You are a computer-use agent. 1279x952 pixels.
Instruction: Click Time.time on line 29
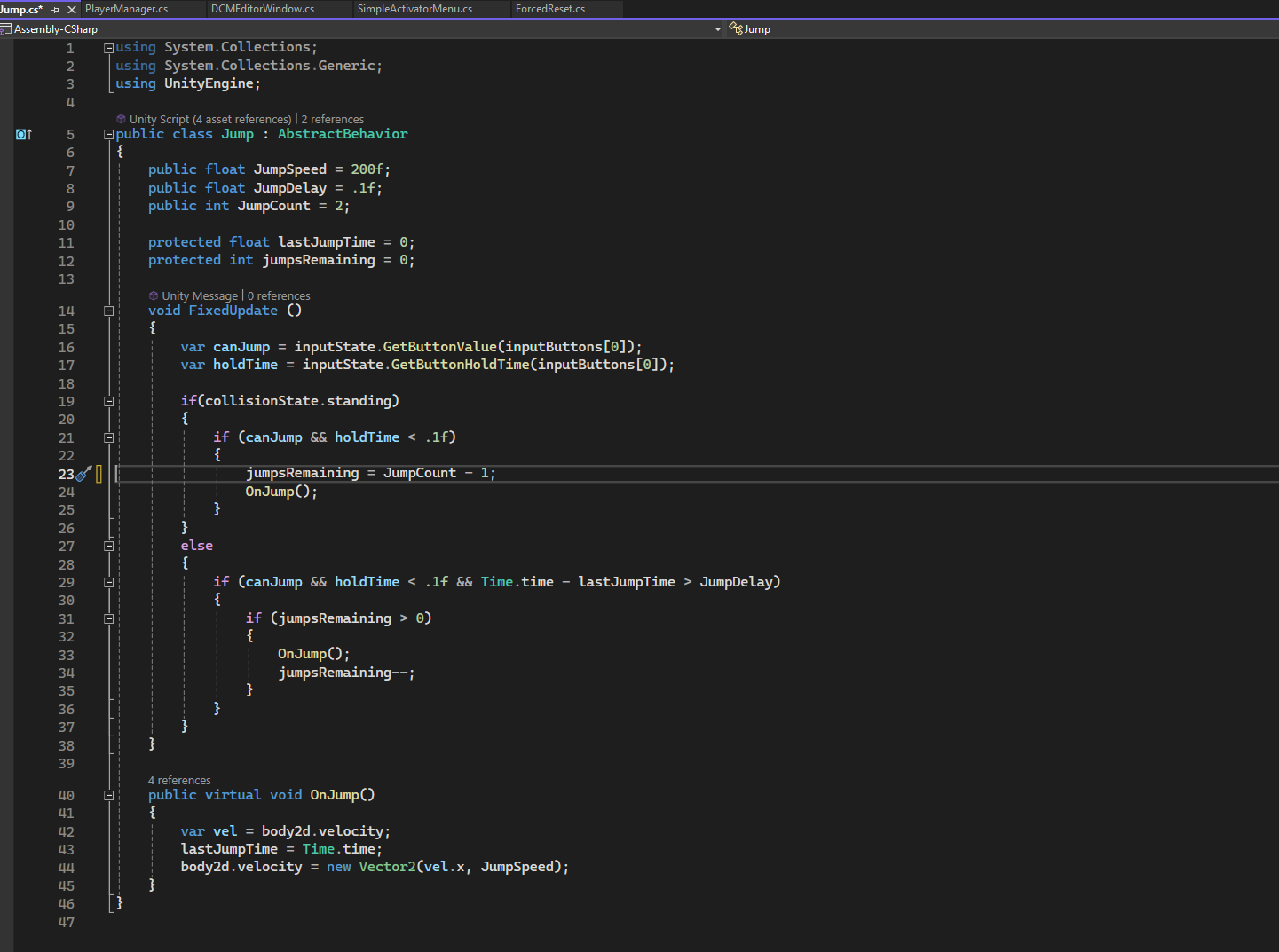tap(517, 582)
